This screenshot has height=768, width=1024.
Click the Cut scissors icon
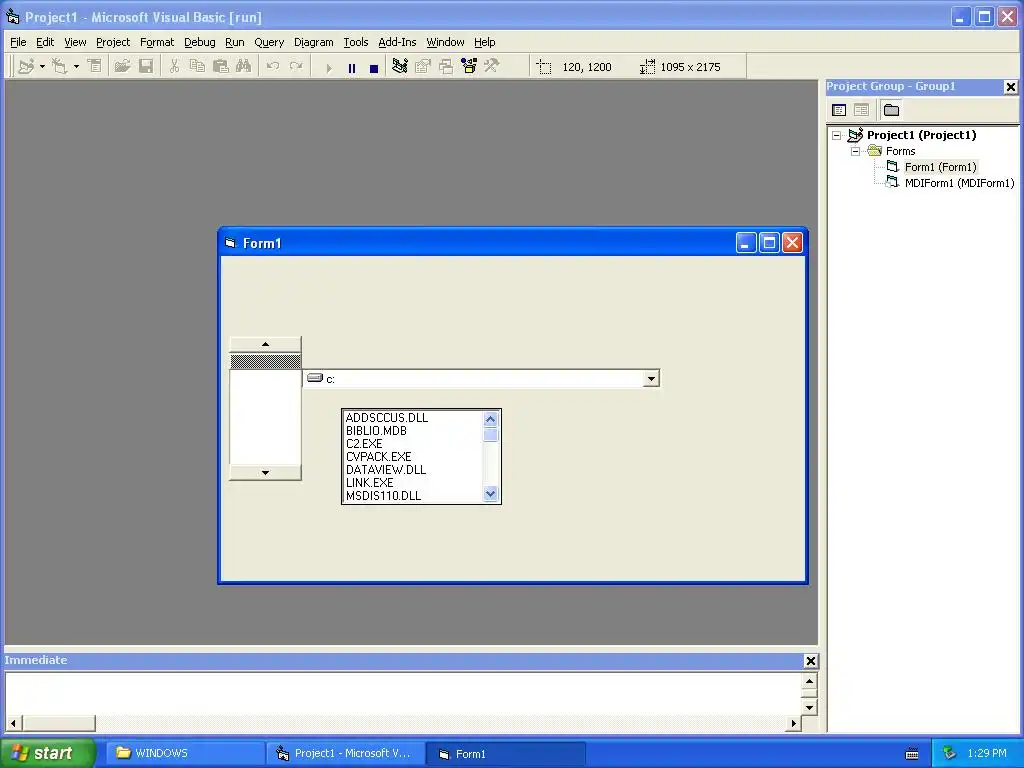coord(174,67)
